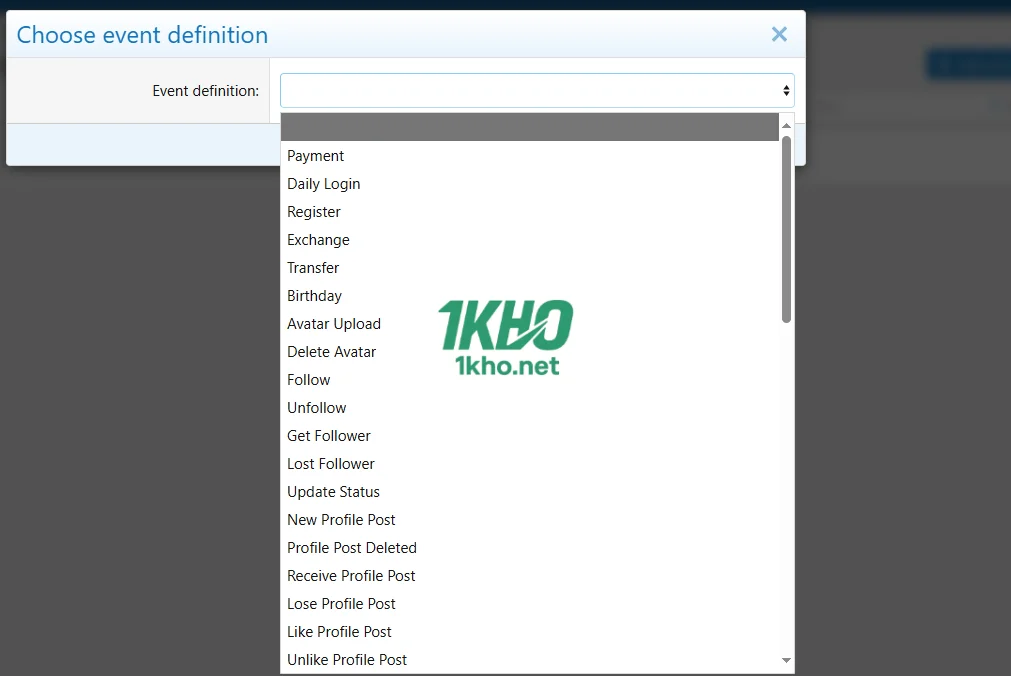Choose Lost Follower from the list
Screen dimensions: 1011x676
(331, 464)
